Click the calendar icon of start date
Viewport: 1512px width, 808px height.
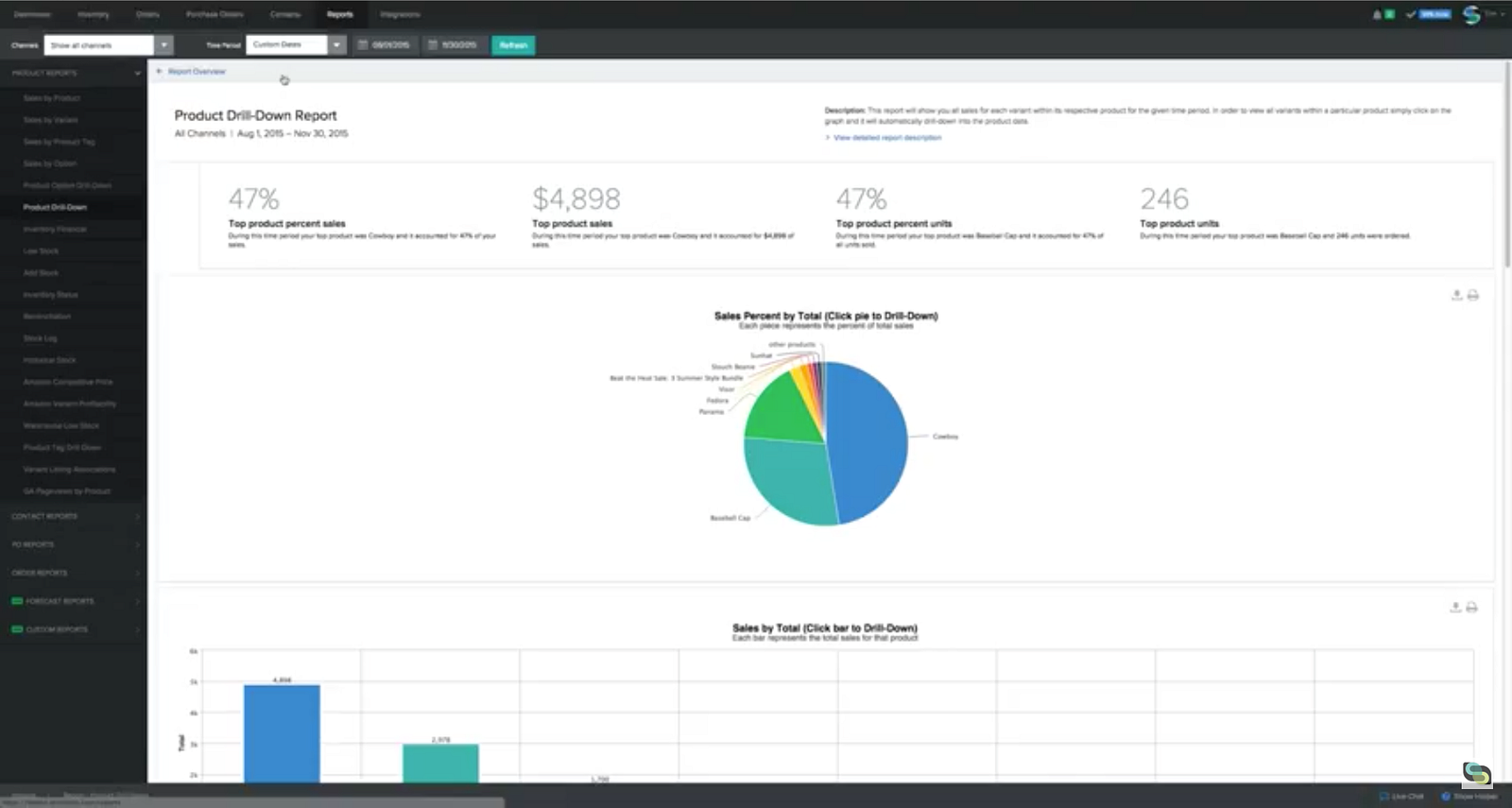362,44
